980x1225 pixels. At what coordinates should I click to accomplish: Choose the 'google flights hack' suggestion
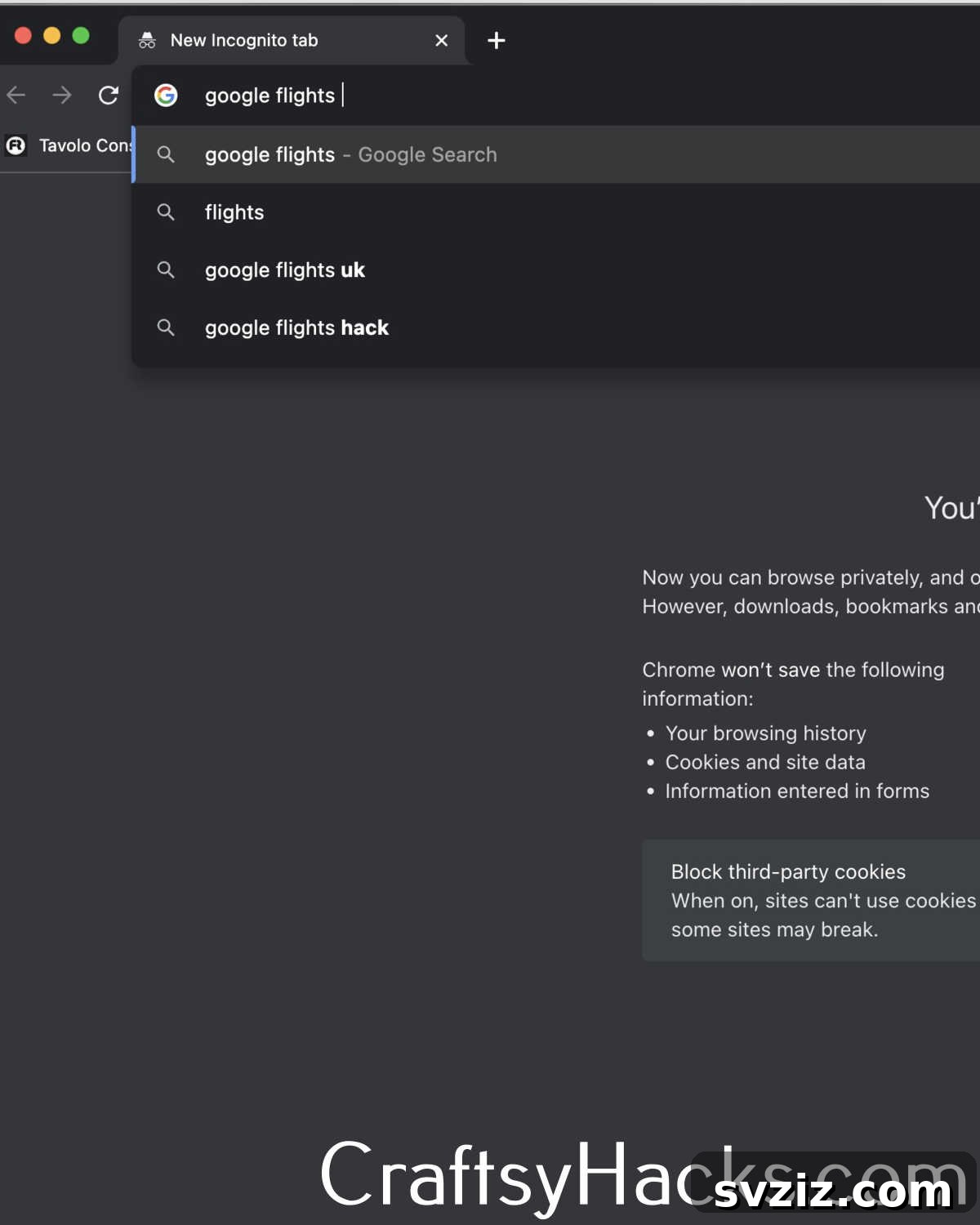pyautogui.click(x=555, y=327)
